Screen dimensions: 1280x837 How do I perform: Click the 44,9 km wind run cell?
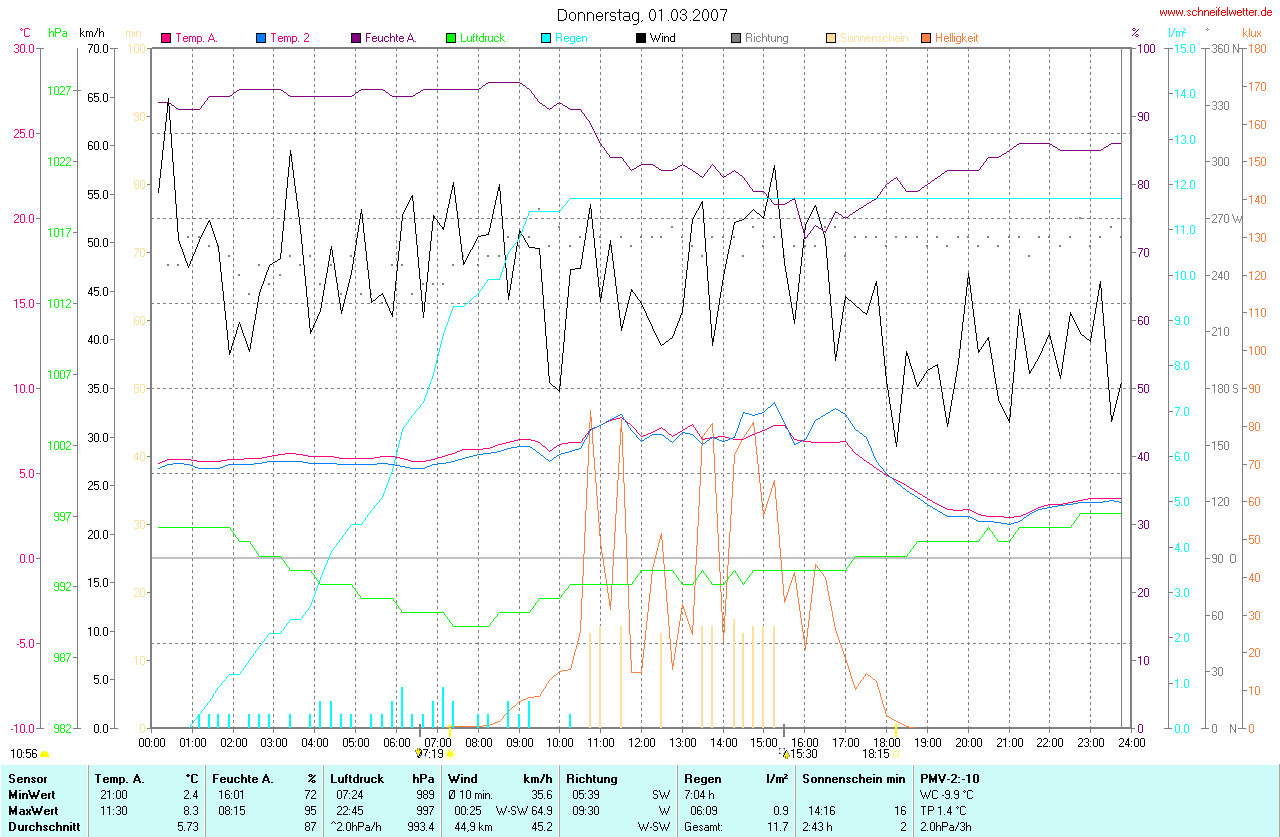click(471, 827)
